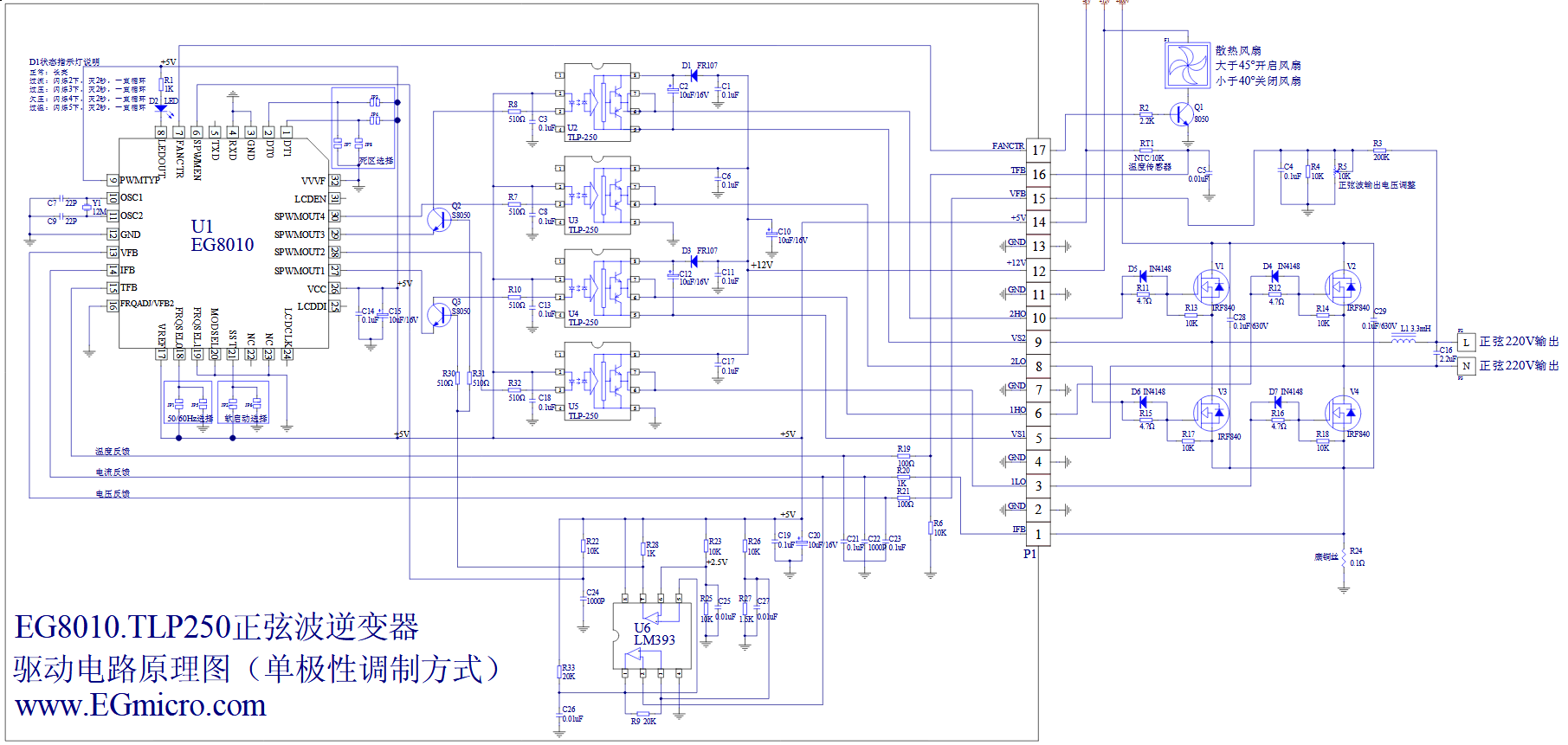Image resolution: width=1568 pixels, height=745 pixels.
Task: Select the V1 IRF840 MOSFET symbol
Action: (1210, 286)
